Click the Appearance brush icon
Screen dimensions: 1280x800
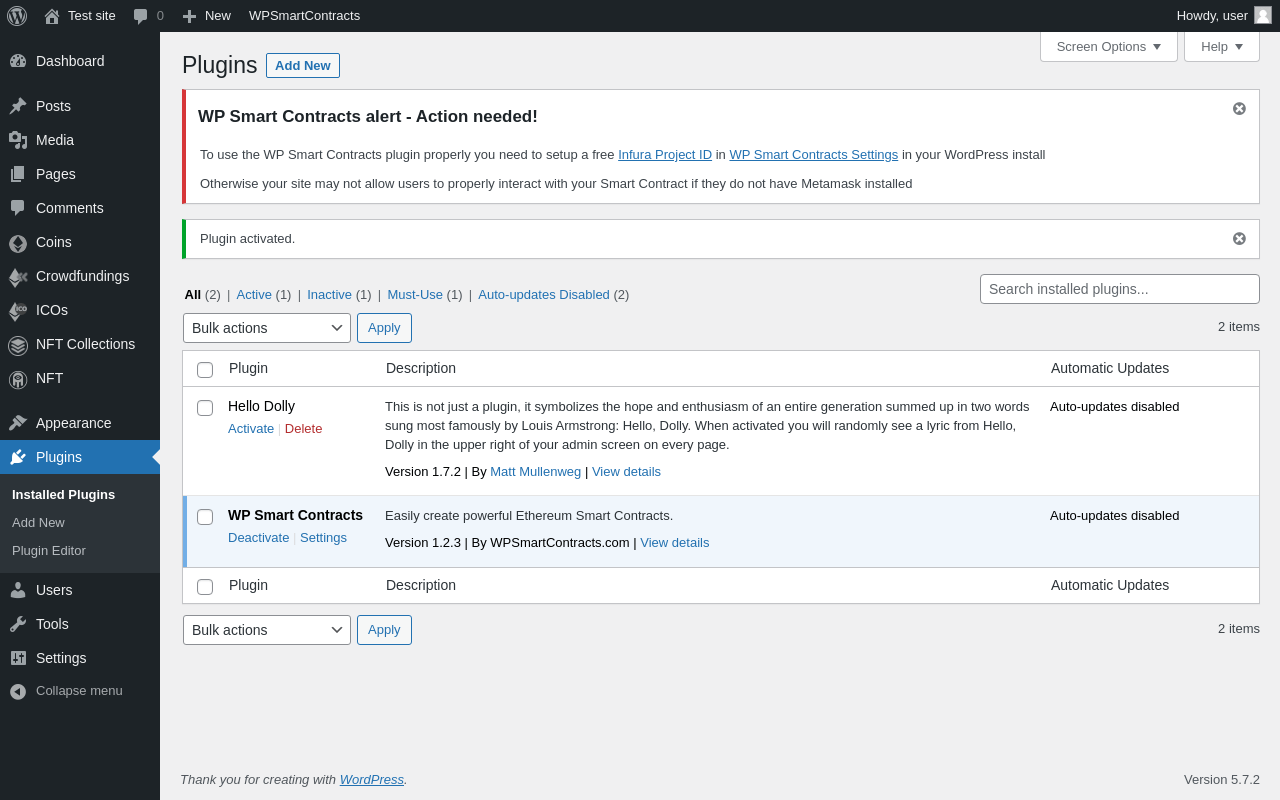[18, 423]
